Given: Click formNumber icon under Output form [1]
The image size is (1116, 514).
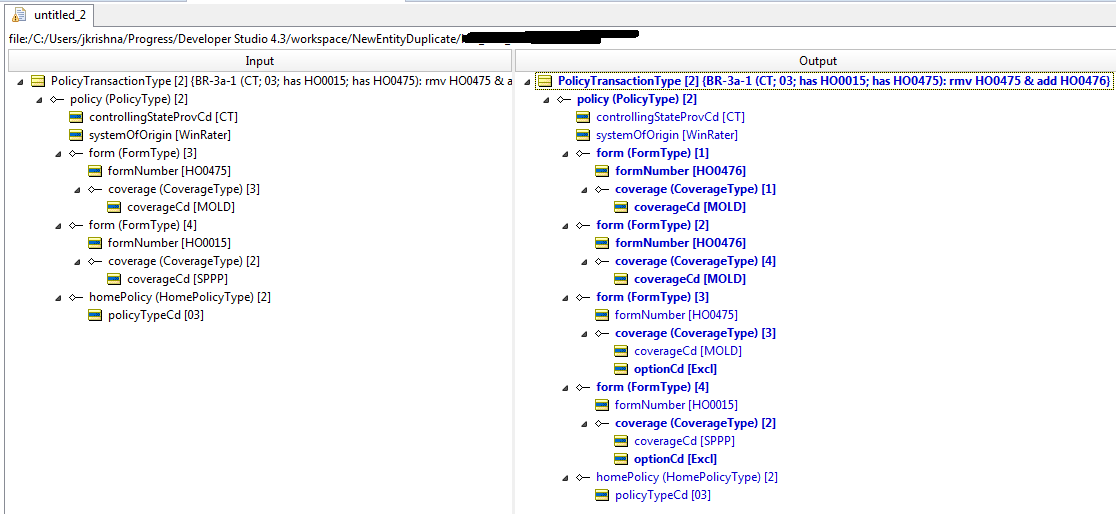Looking at the screenshot, I should coord(602,171).
